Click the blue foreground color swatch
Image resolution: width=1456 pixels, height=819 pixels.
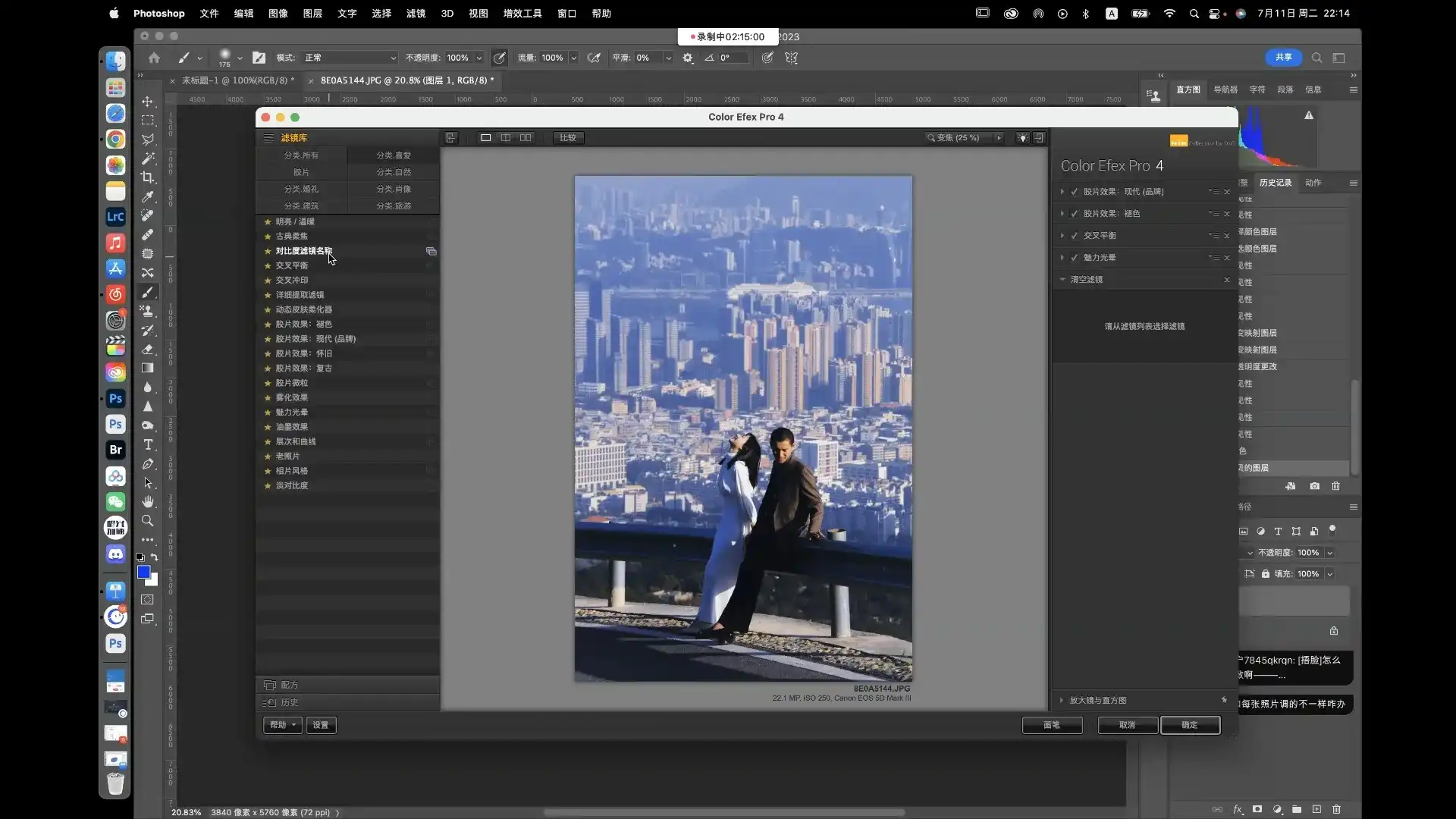click(143, 573)
